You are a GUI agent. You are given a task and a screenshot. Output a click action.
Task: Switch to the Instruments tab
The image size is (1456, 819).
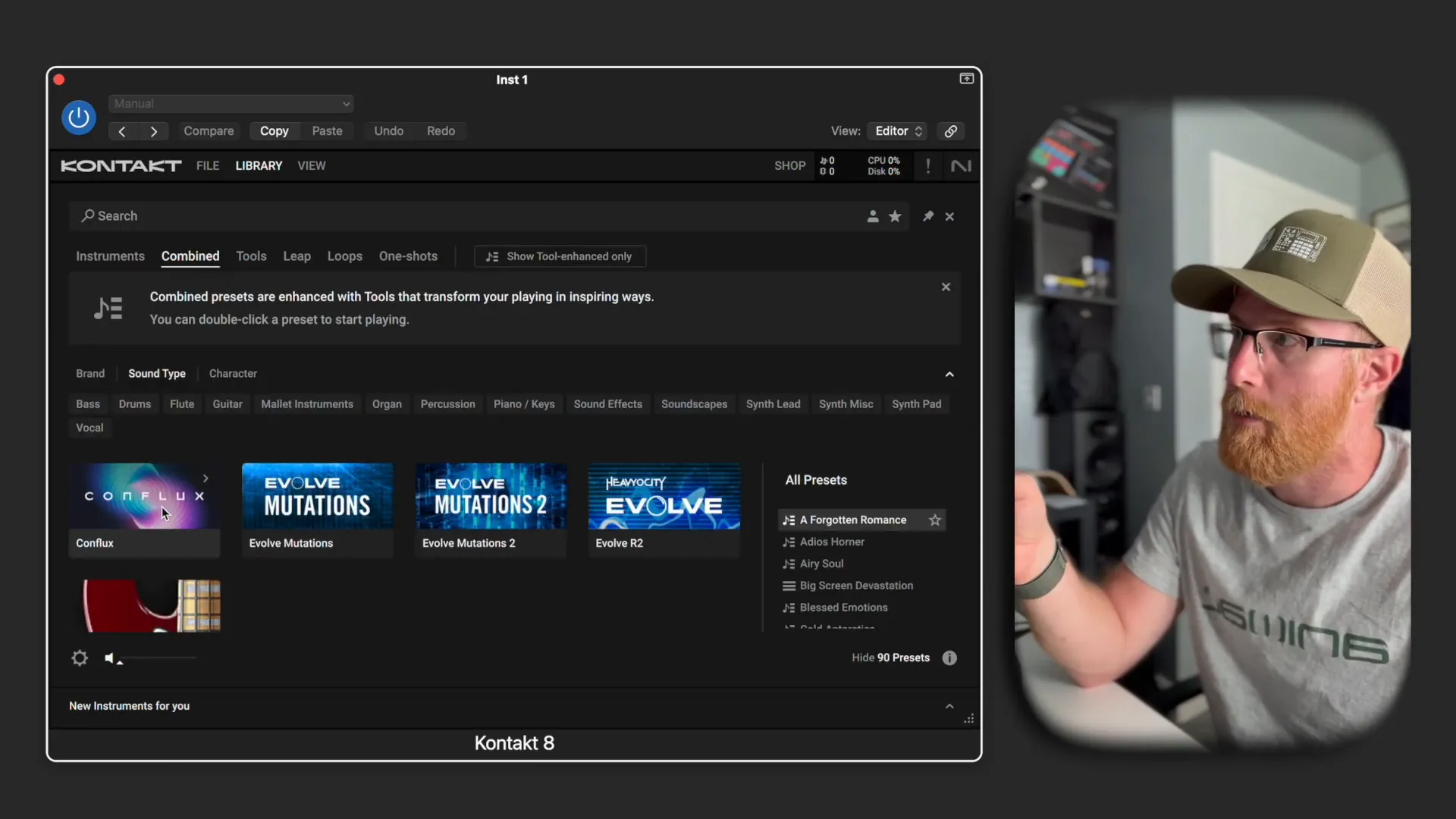coord(110,256)
